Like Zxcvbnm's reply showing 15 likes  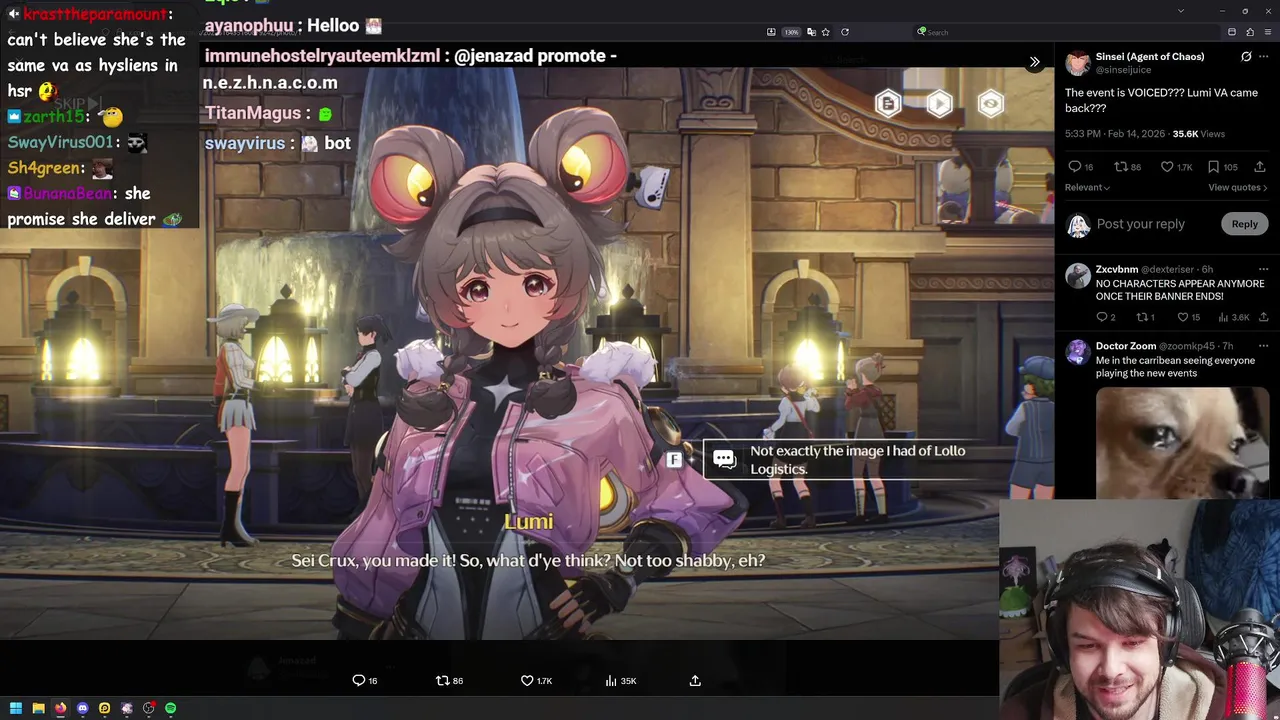pyautogui.click(x=1188, y=317)
